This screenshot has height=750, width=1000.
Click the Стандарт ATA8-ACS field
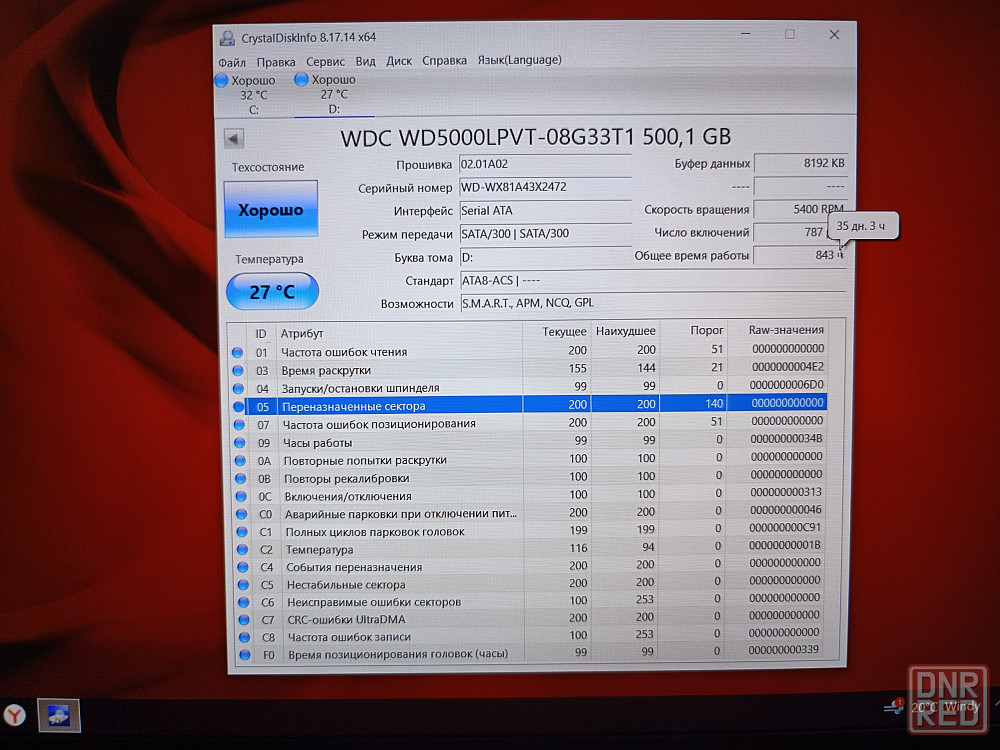(x=652, y=280)
